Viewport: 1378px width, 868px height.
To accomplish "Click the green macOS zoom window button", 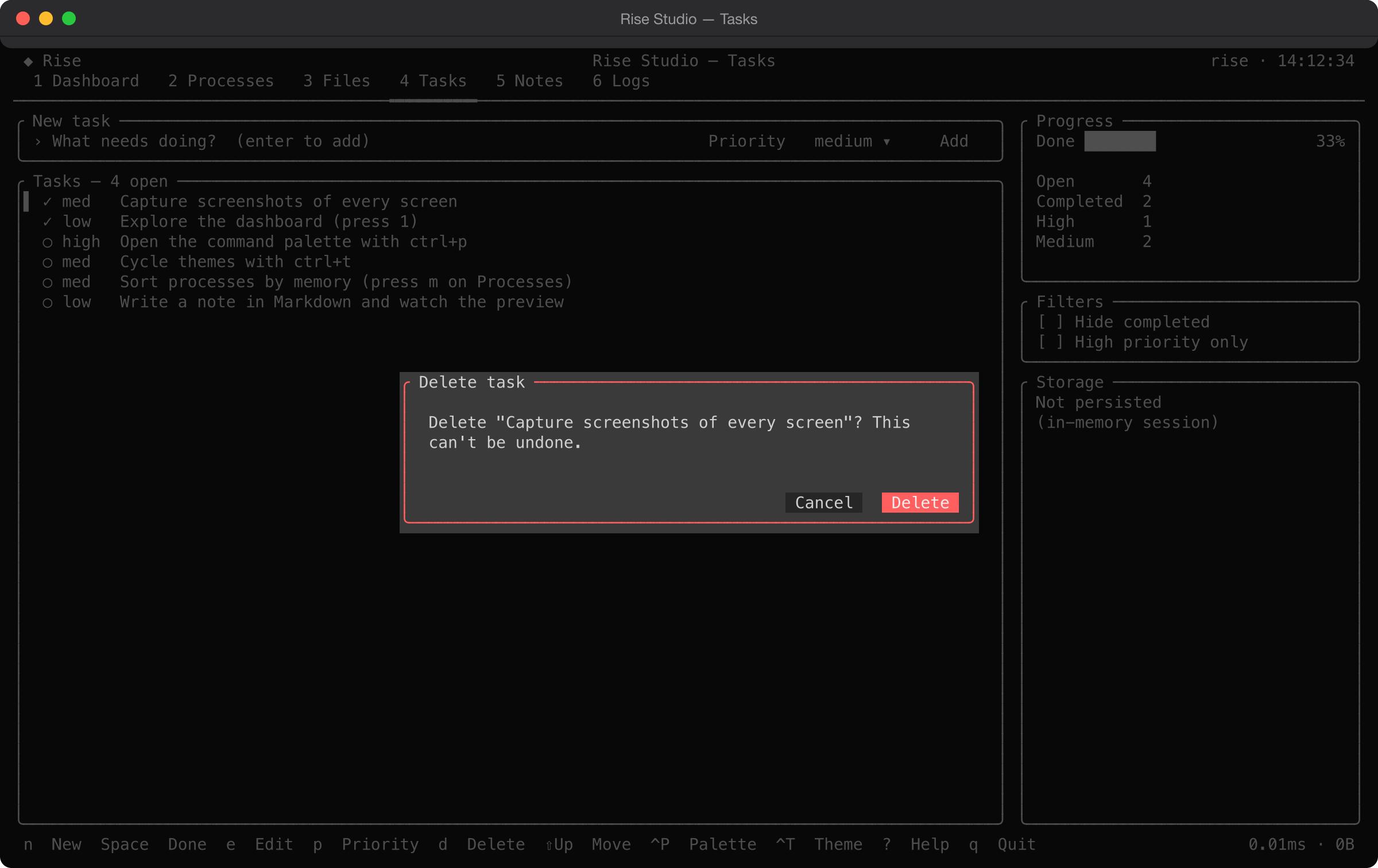I will 69,18.
